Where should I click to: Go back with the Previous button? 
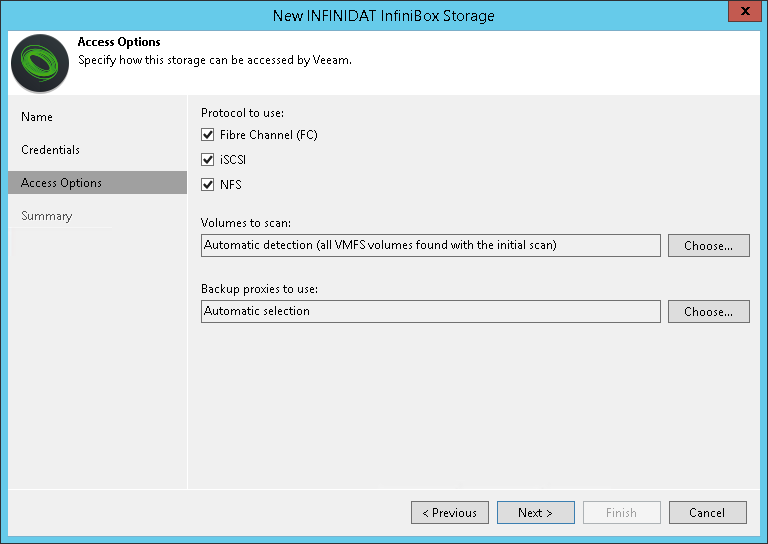(x=449, y=513)
